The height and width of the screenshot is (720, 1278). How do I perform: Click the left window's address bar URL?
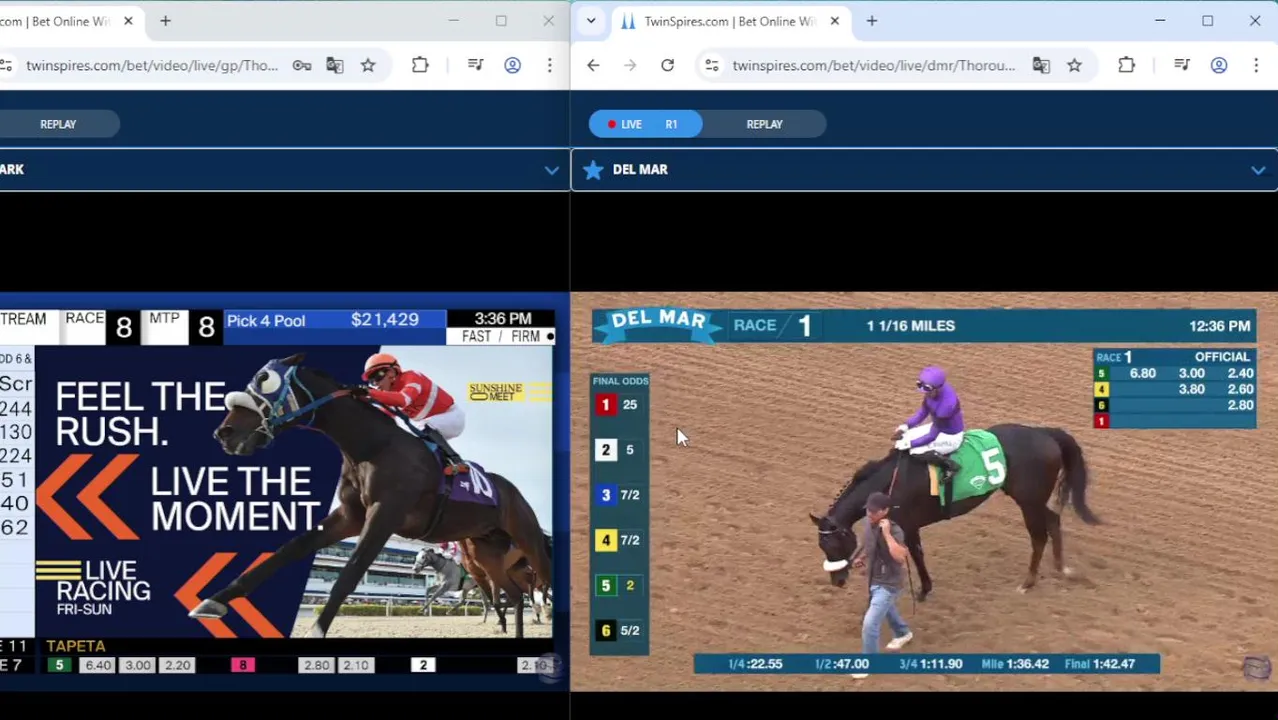[152, 65]
